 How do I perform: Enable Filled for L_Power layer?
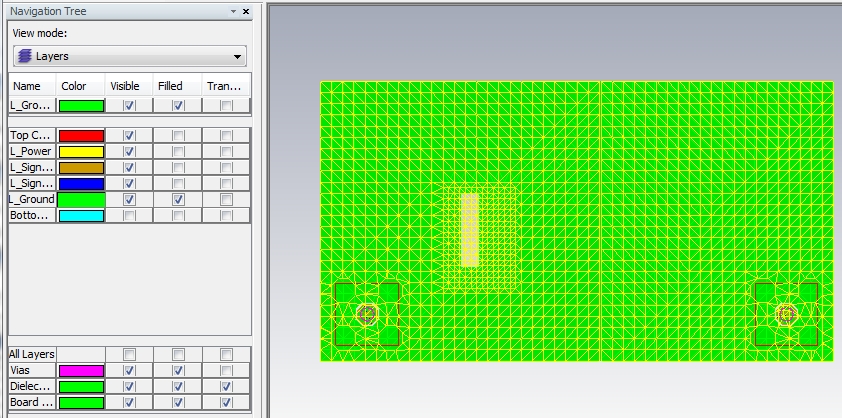(x=178, y=152)
